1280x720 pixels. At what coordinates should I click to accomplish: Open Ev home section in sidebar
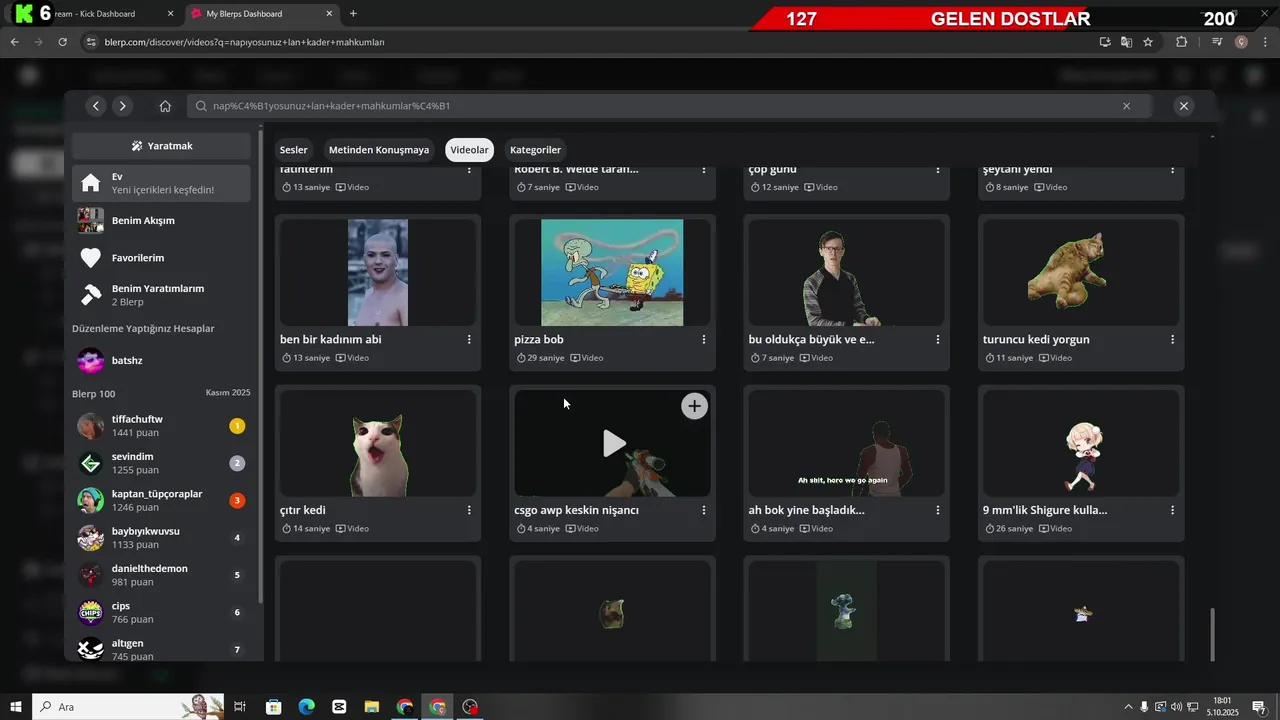tap(161, 183)
